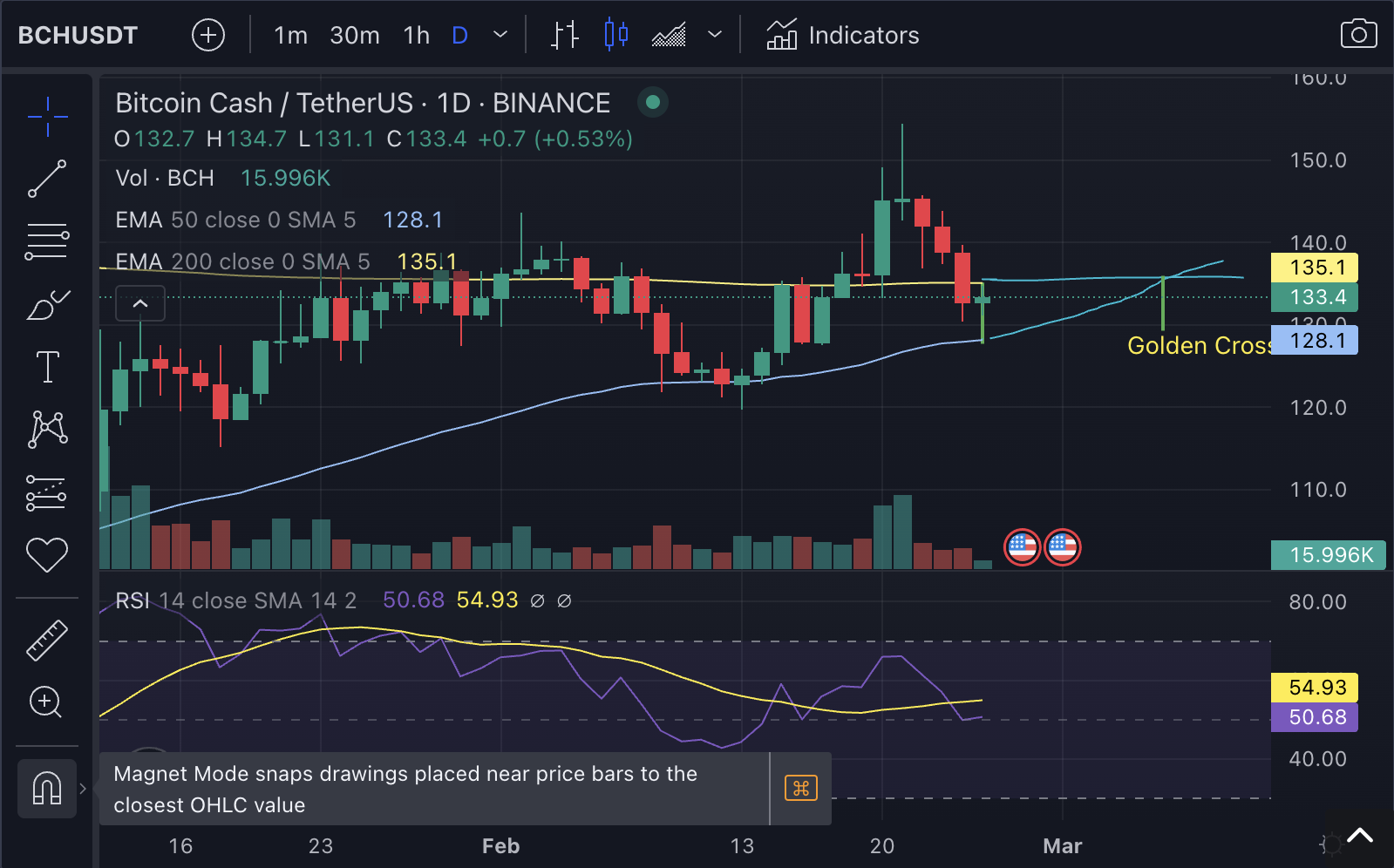Open the timeframe dropdown chevron
1394x868 pixels.
500,35
